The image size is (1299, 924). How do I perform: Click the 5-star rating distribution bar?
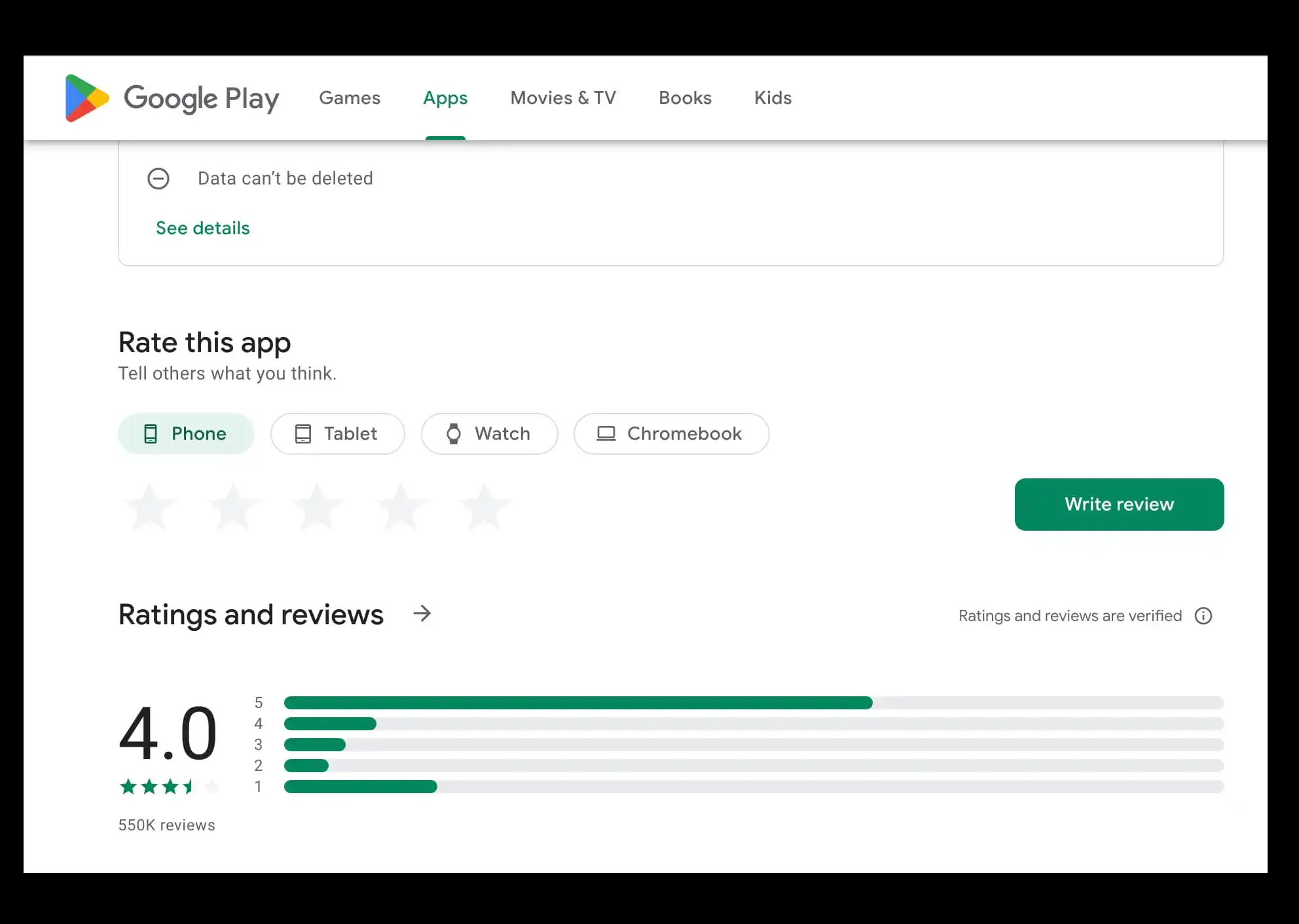pos(753,703)
